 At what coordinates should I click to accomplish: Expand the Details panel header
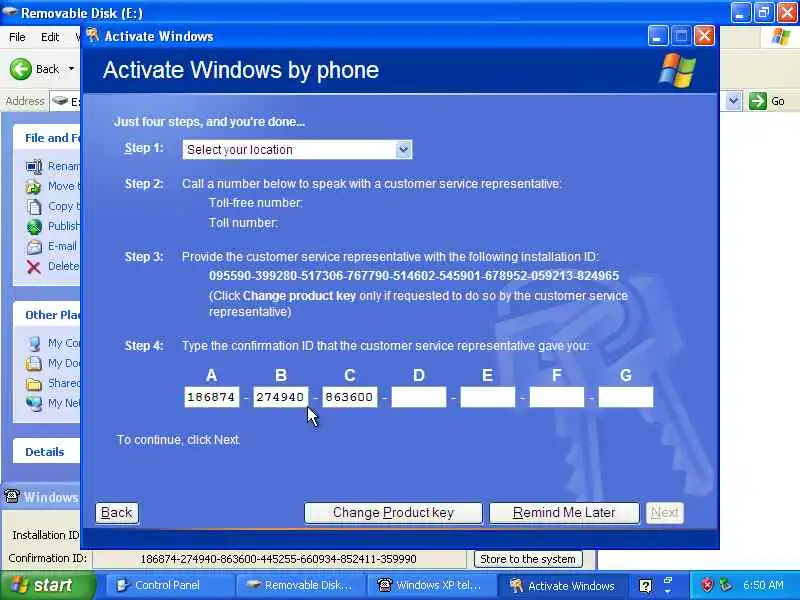point(46,452)
